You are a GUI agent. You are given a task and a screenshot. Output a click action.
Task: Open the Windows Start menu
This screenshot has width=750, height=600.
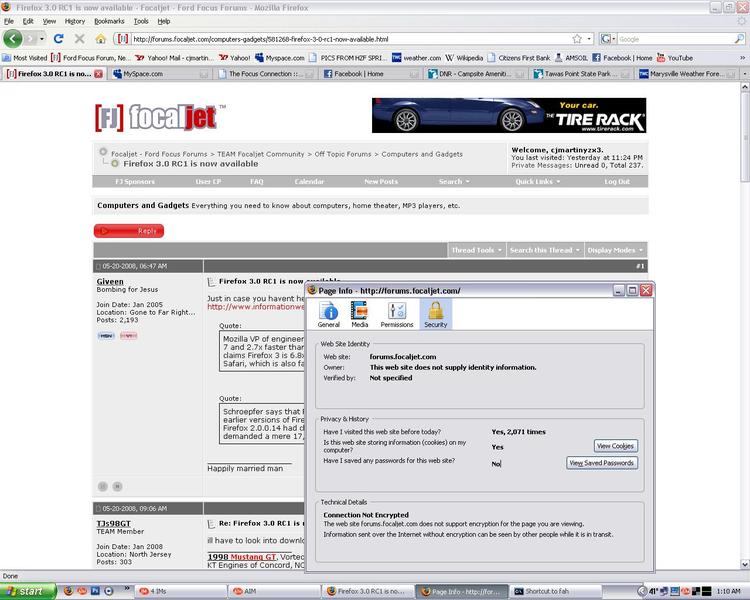pyautogui.click(x=28, y=591)
